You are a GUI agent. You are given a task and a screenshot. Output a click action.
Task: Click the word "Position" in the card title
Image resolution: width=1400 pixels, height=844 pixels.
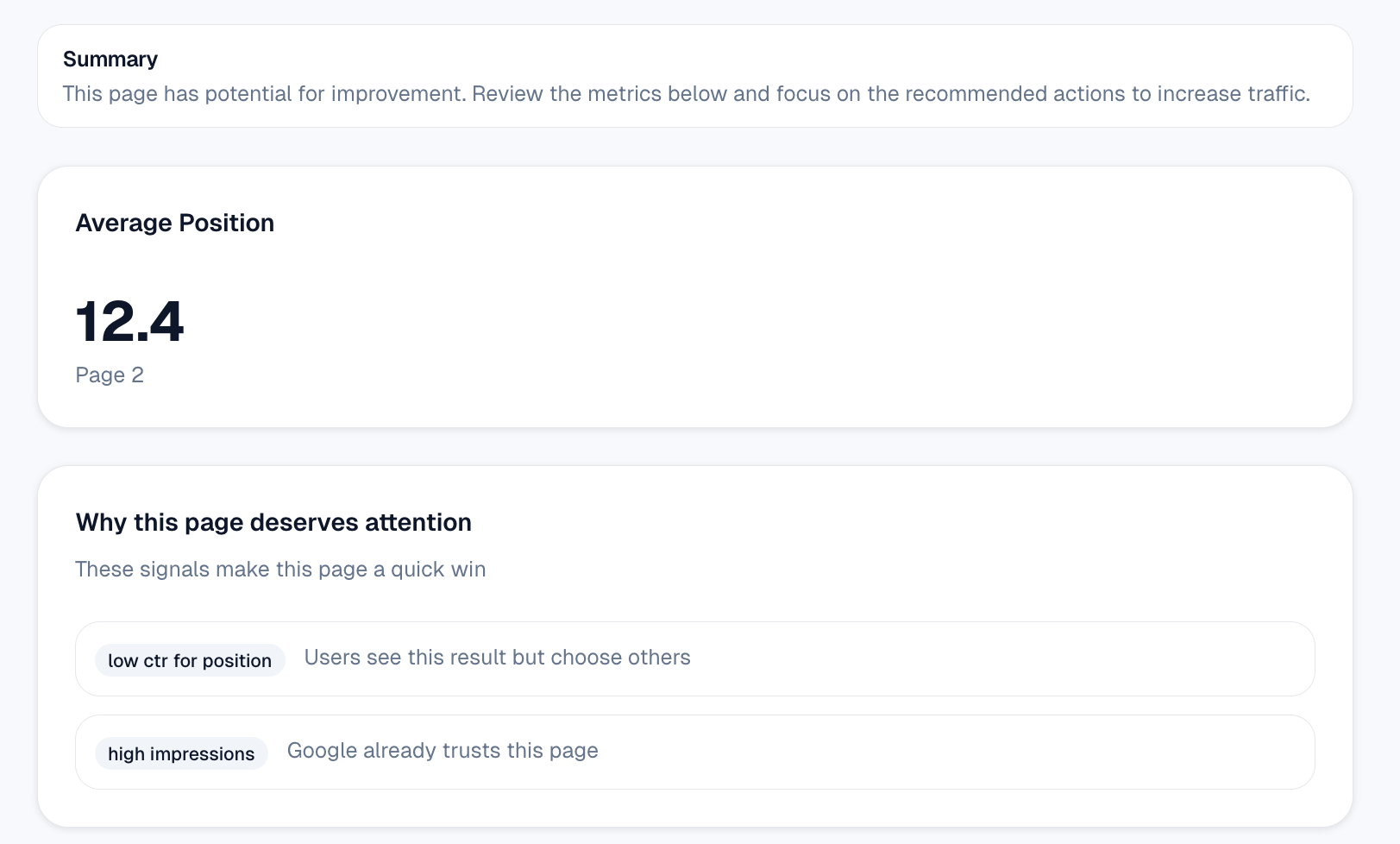226,223
